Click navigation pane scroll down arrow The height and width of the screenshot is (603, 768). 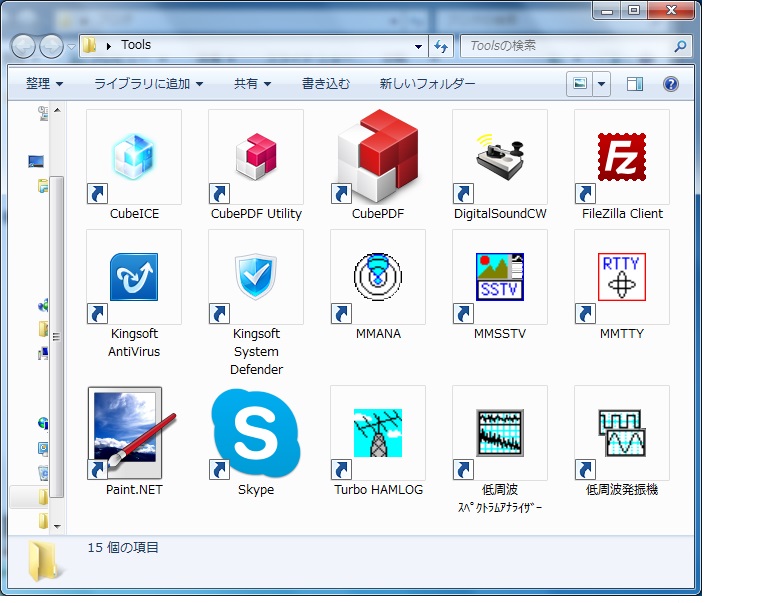[57, 527]
